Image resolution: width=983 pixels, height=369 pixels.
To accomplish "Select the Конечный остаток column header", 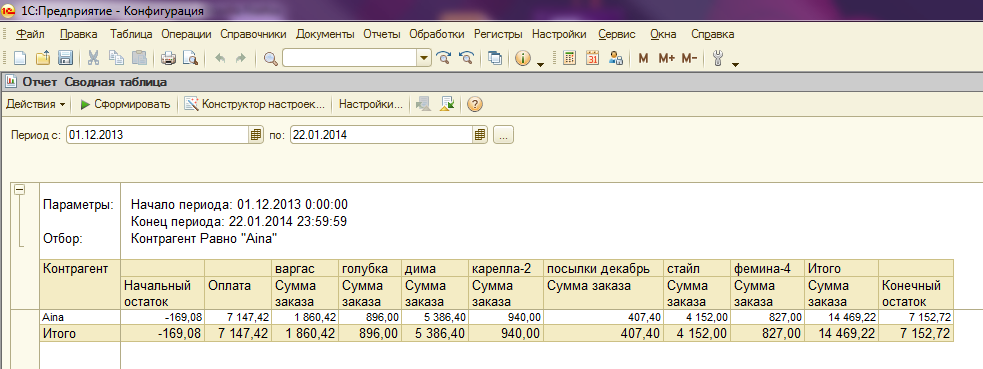I will tap(916, 293).
